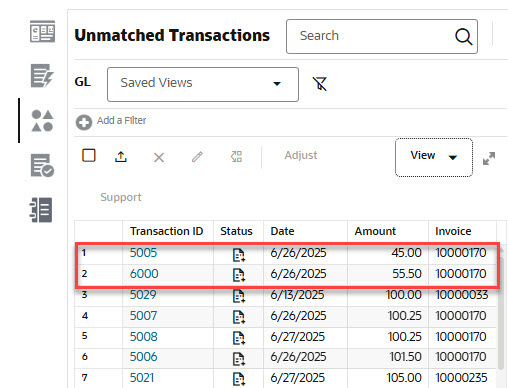Select the shapes matching sidebar icon
The height and width of the screenshot is (388, 508).
(42, 121)
